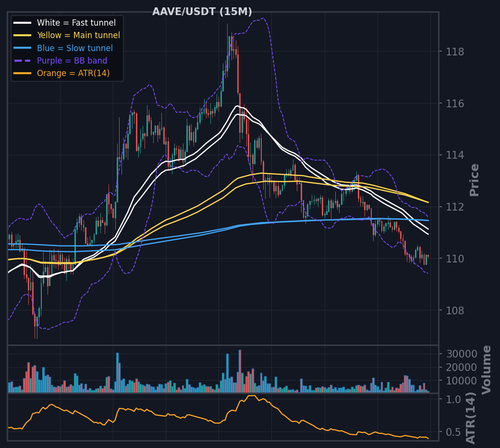Screen dimensions: 500x448
Task: Click the 10000 volume axis label
Action: click(x=462, y=381)
